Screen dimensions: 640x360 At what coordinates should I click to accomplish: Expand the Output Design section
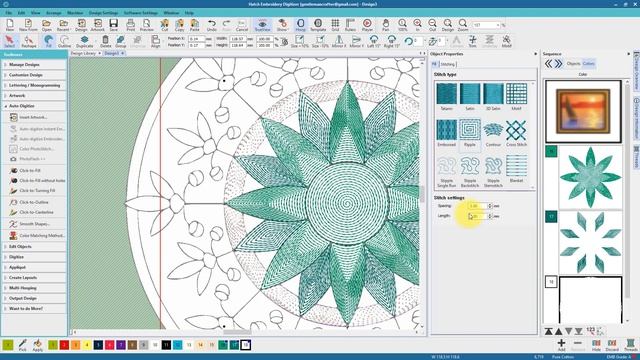(34, 298)
